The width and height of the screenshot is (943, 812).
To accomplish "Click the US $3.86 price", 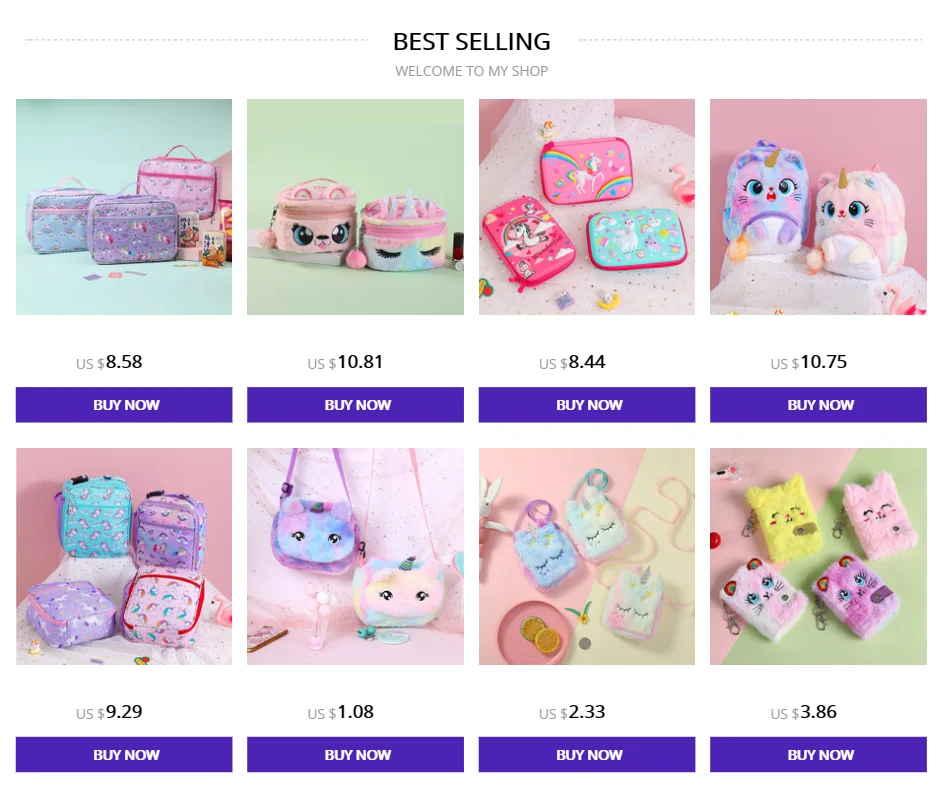I will [x=803, y=712].
